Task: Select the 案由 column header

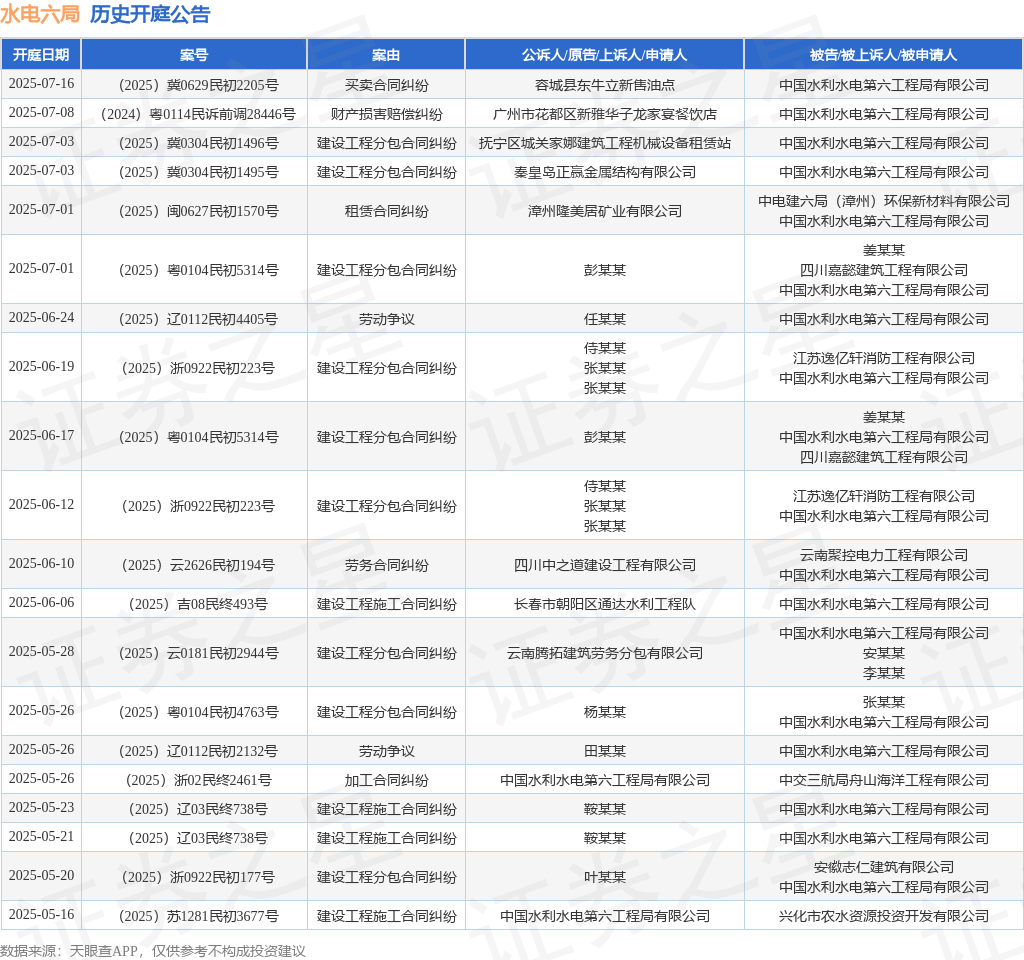Action: click(386, 55)
